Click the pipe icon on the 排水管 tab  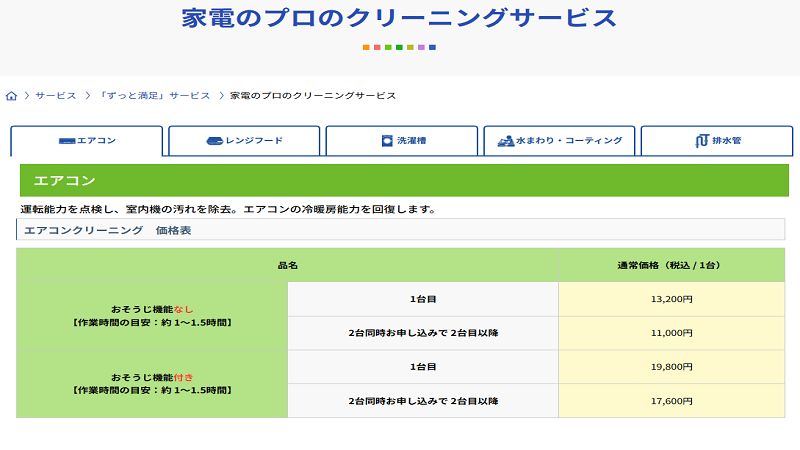702,141
